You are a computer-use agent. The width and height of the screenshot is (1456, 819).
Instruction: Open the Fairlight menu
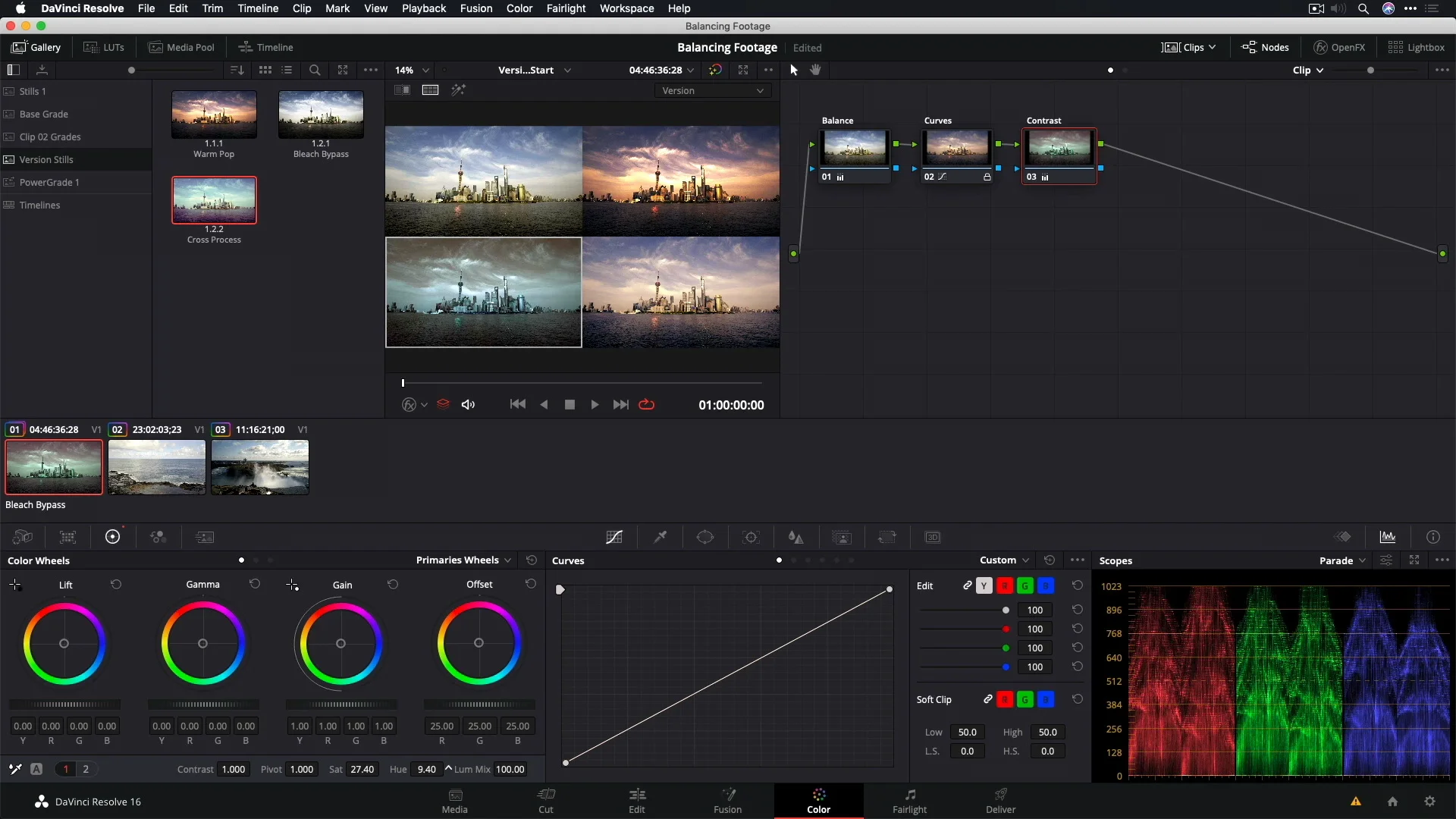point(566,8)
